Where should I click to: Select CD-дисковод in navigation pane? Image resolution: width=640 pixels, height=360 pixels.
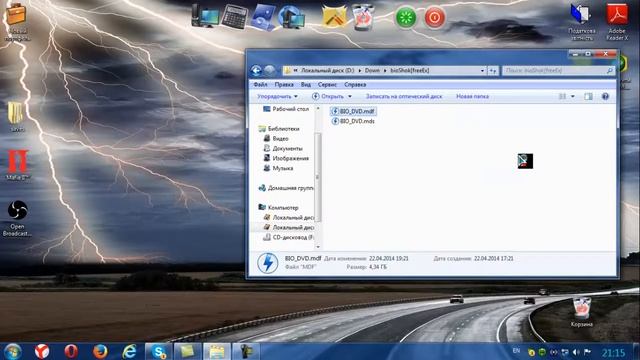tap(288, 237)
